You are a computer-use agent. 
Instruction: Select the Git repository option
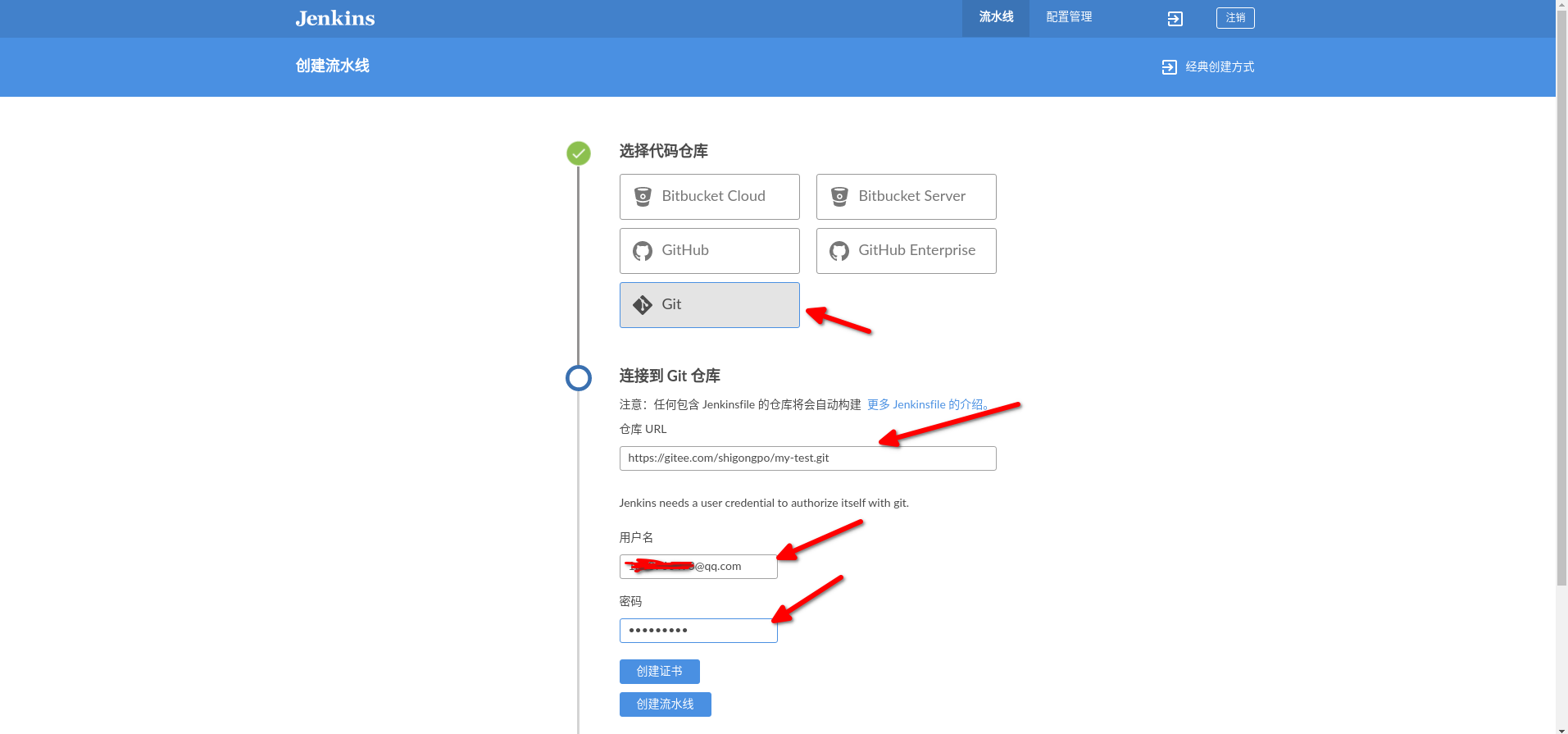point(709,305)
